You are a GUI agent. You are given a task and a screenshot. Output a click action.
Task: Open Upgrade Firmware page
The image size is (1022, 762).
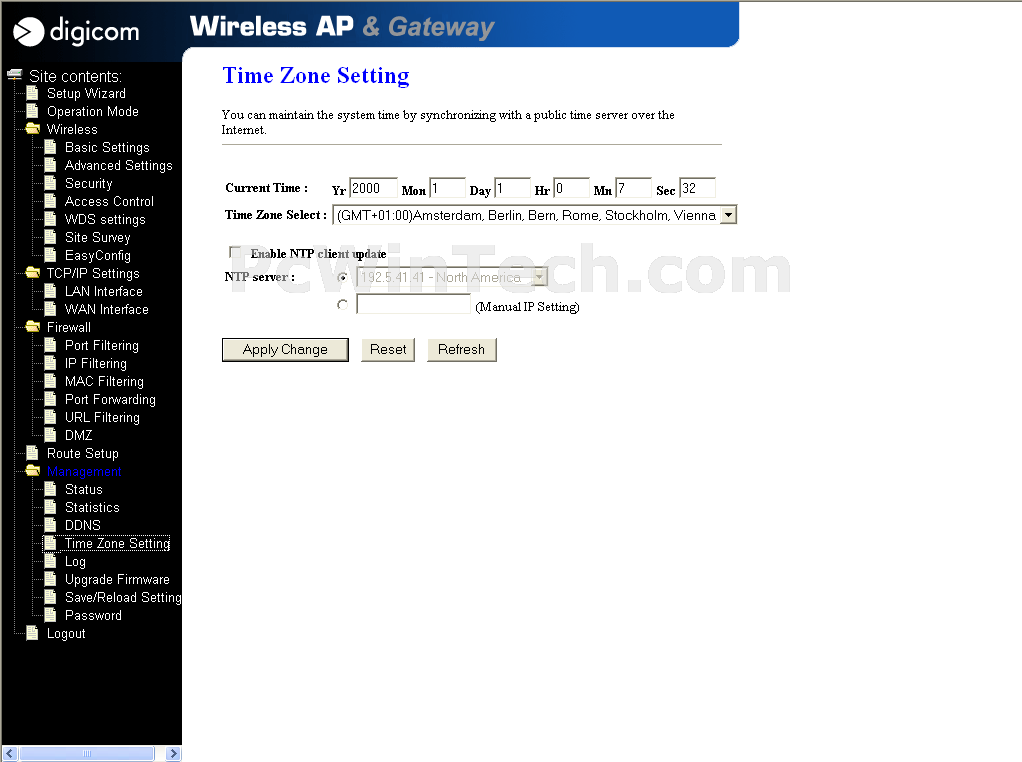point(117,579)
